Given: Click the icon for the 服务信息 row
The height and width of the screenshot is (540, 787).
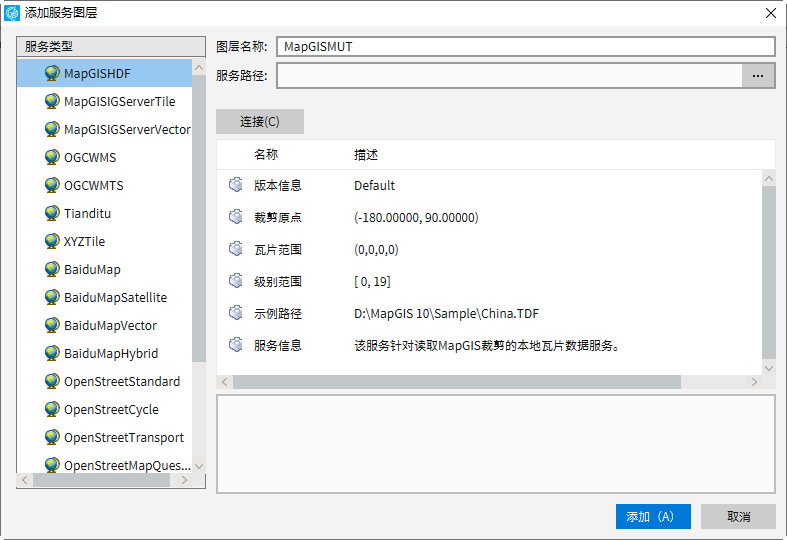Looking at the screenshot, I should click(236, 345).
